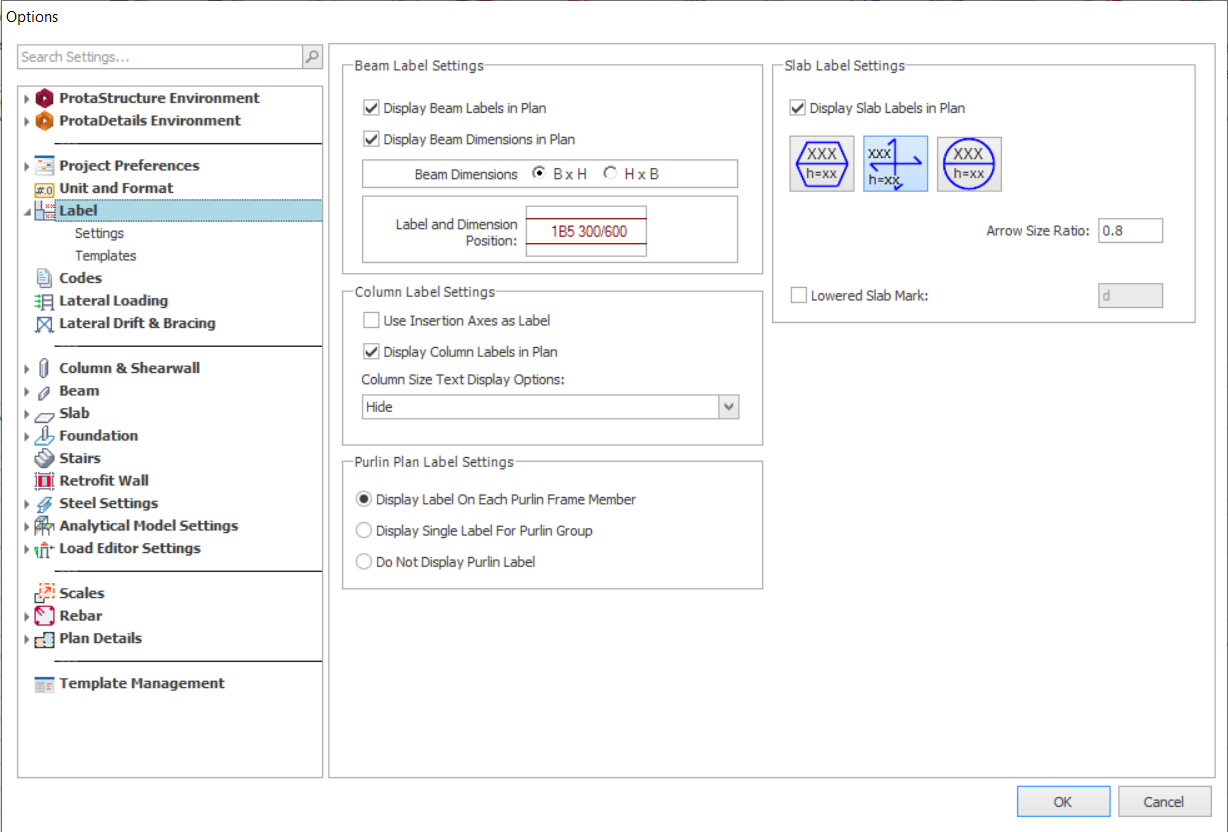The width and height of the screenshot is (1228, 832).
Task: Select Display Single Label For Purlin Group
Action: coord(364,531)
